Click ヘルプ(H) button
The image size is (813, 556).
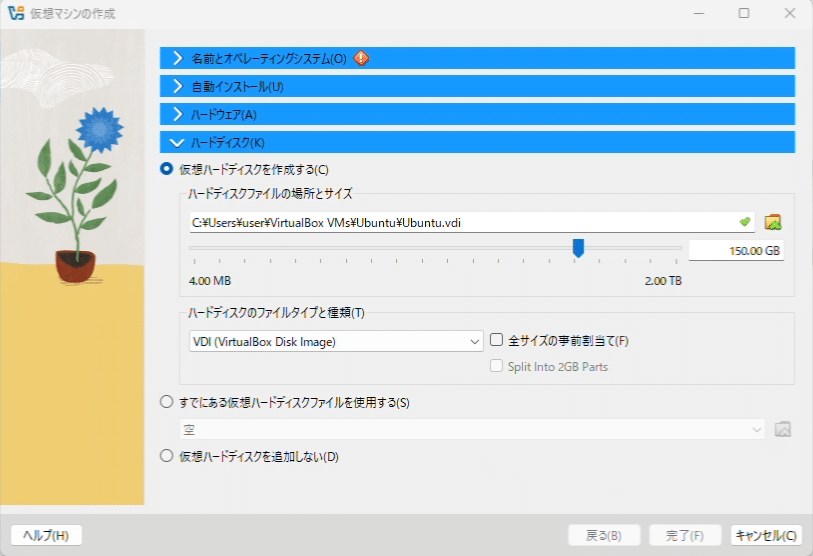[x=46, y=535]
